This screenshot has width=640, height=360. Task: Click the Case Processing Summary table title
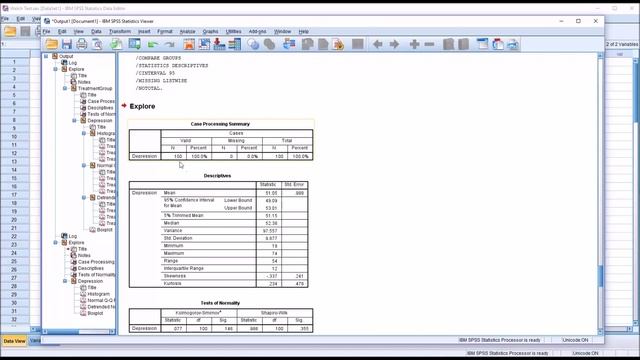[x=220, y=124]
